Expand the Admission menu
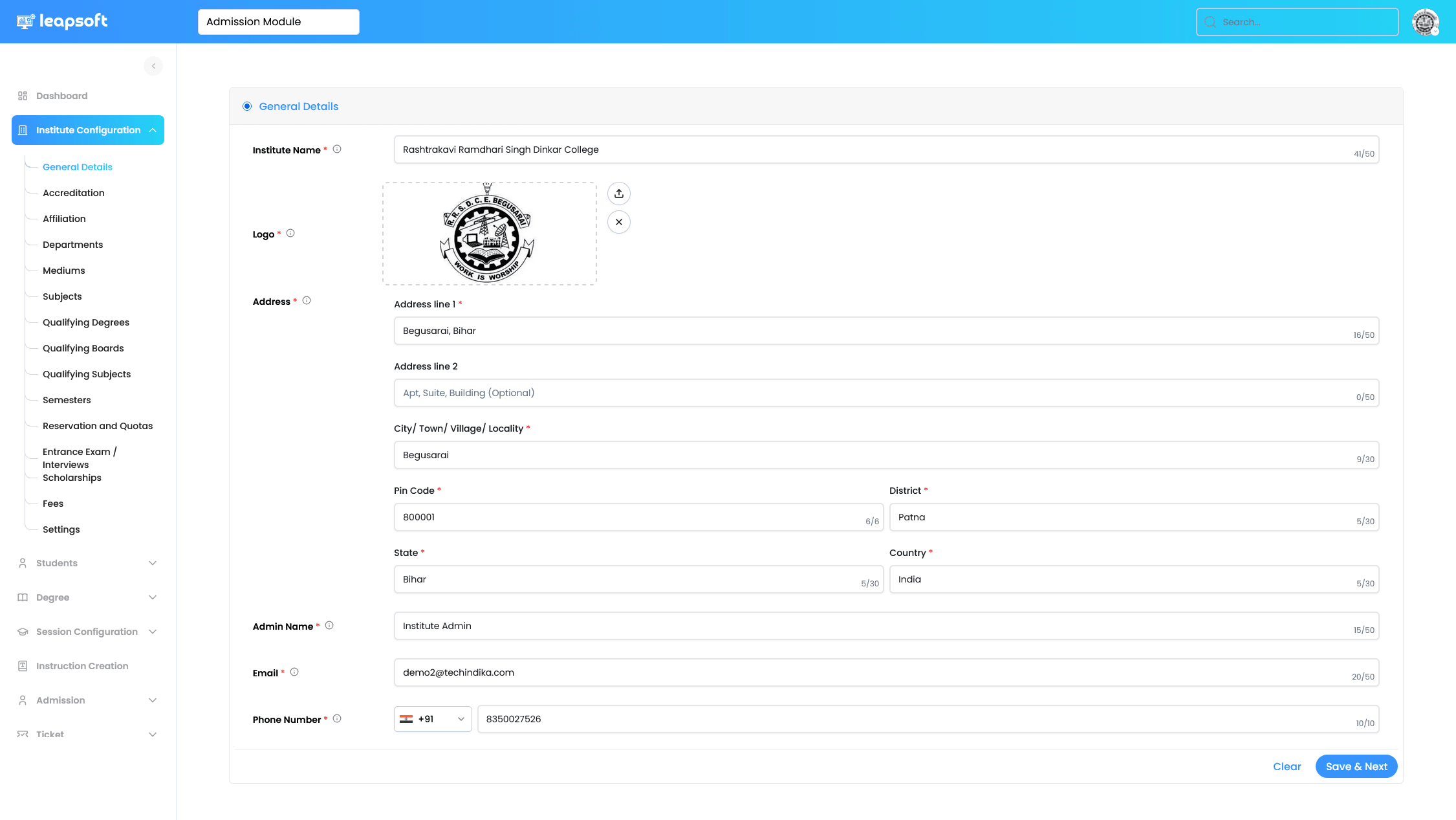 pyautogui.click(x=153, y=700)
